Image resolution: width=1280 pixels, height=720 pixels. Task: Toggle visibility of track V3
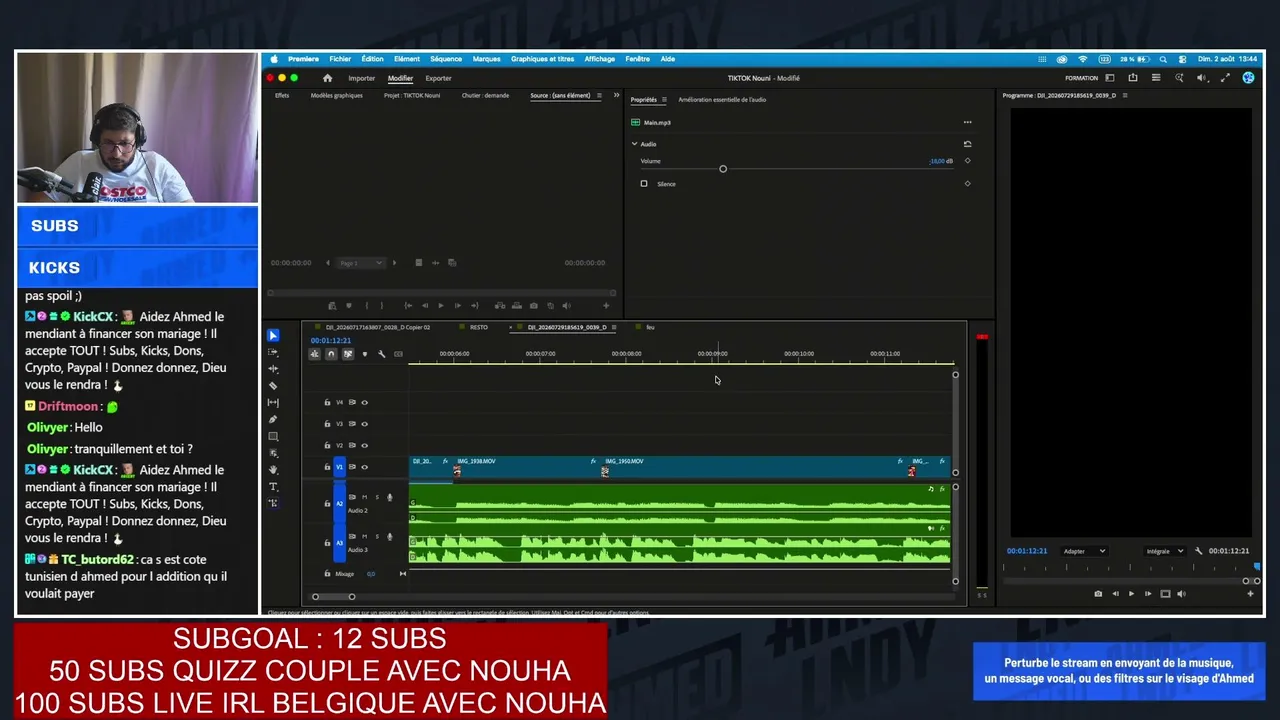(x=364, y=424)
